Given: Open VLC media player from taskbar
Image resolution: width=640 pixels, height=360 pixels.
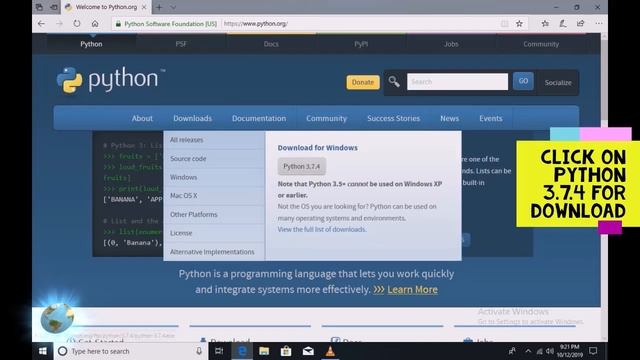Looking at the screenshot, I should pyautogui.click(x=330, y=351).
